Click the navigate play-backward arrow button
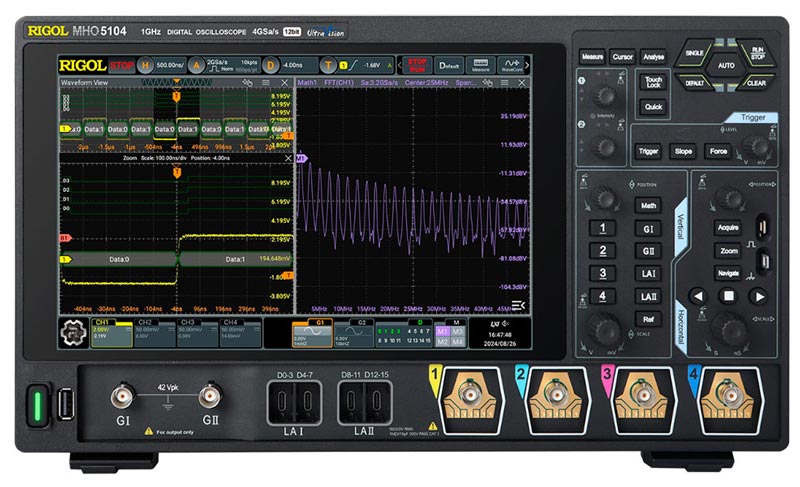 click(x=698, y=296)
